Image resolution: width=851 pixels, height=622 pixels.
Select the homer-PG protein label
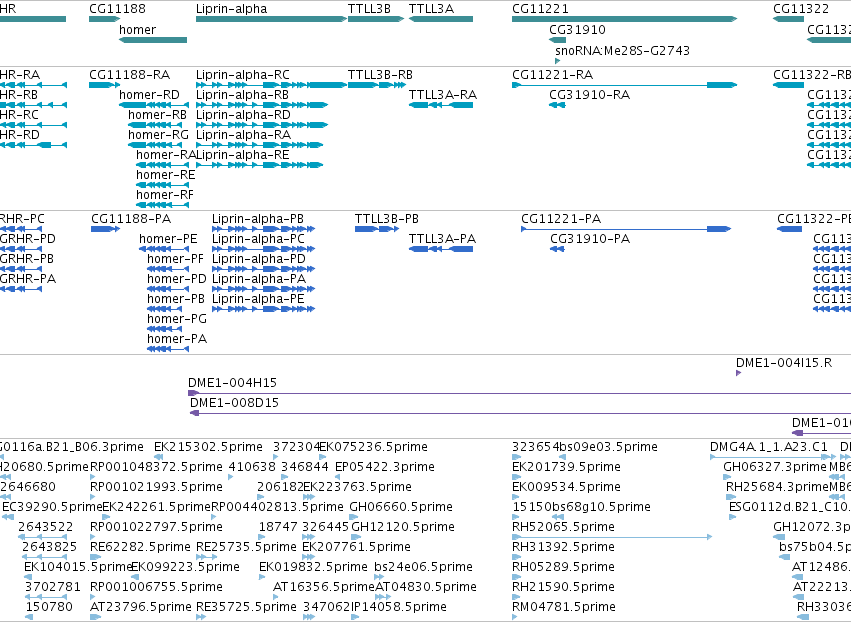[x=177, y=319]
